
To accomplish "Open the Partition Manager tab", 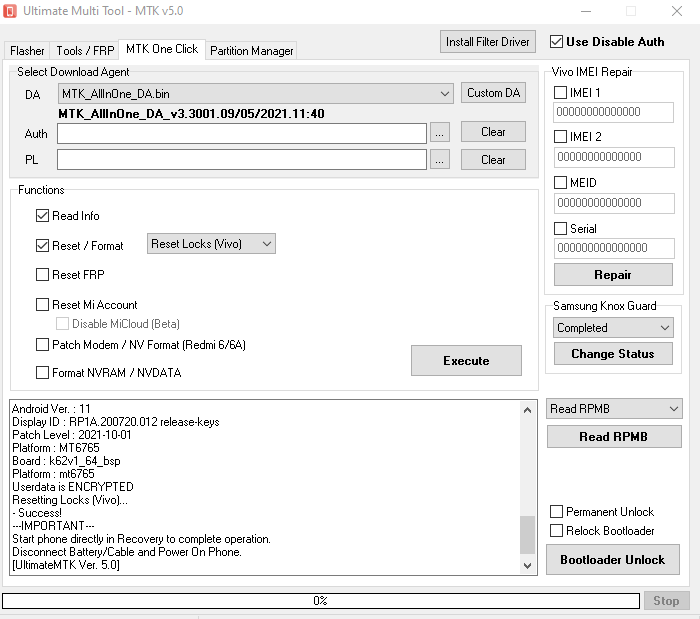I will 251,50.
